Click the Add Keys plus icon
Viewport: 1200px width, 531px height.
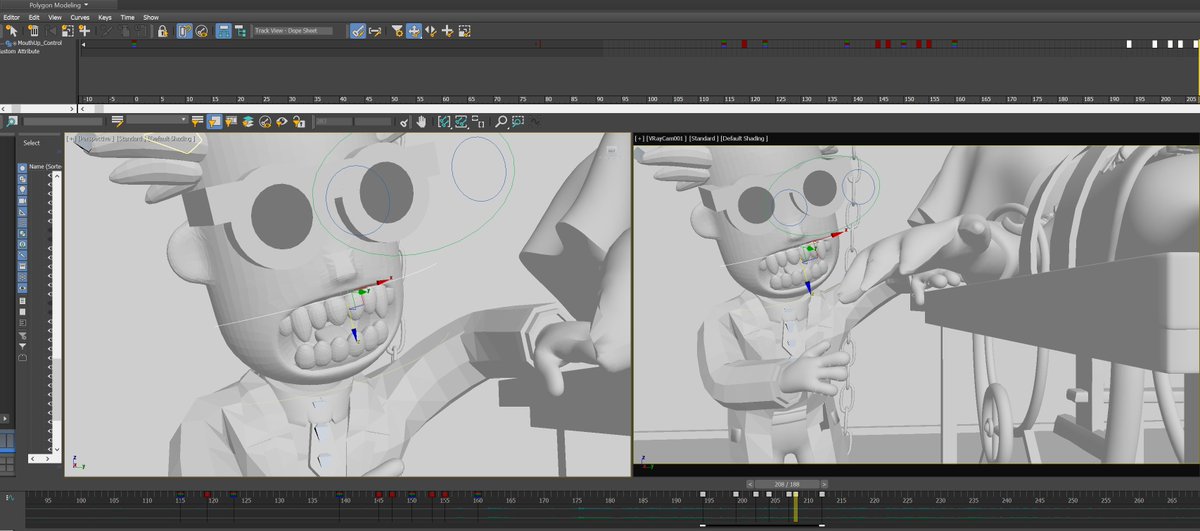(84, 31)
